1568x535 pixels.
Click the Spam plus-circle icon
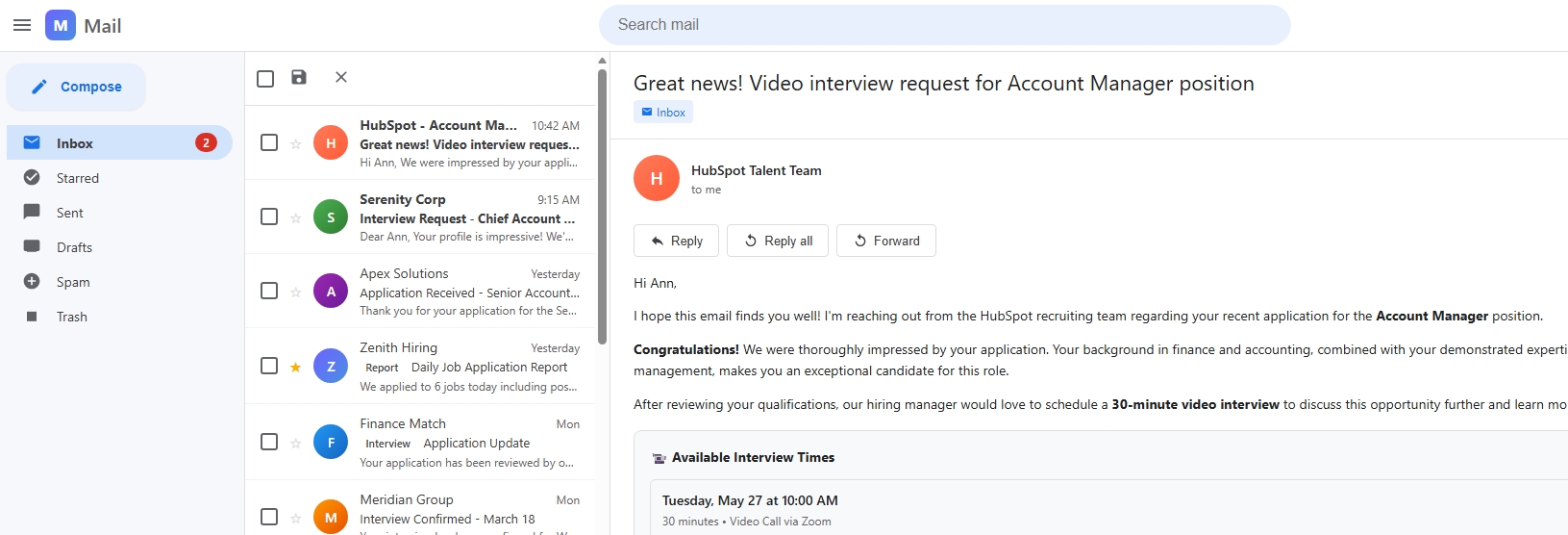[x=32, y=281]
